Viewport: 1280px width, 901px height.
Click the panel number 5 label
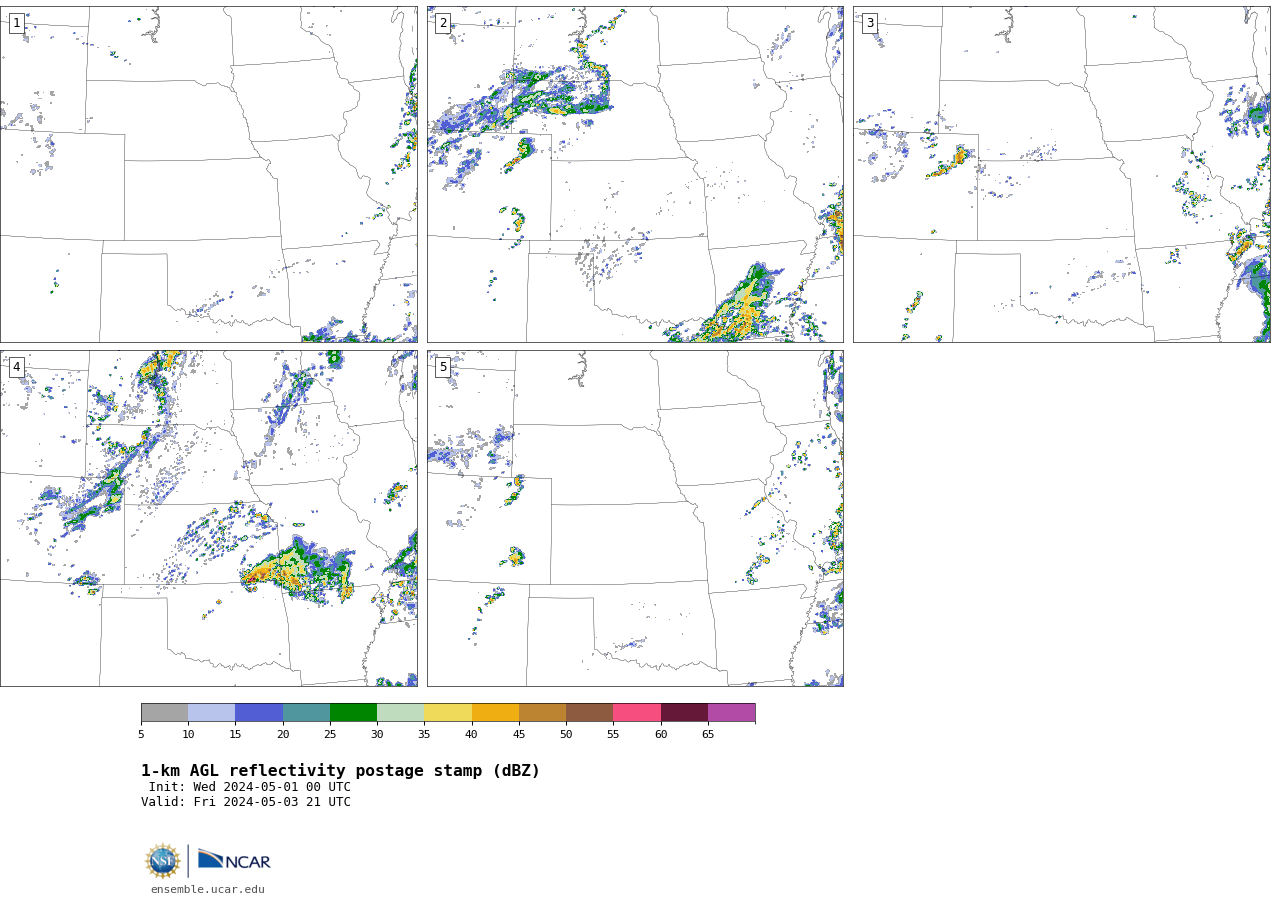(x=443, y=367)
